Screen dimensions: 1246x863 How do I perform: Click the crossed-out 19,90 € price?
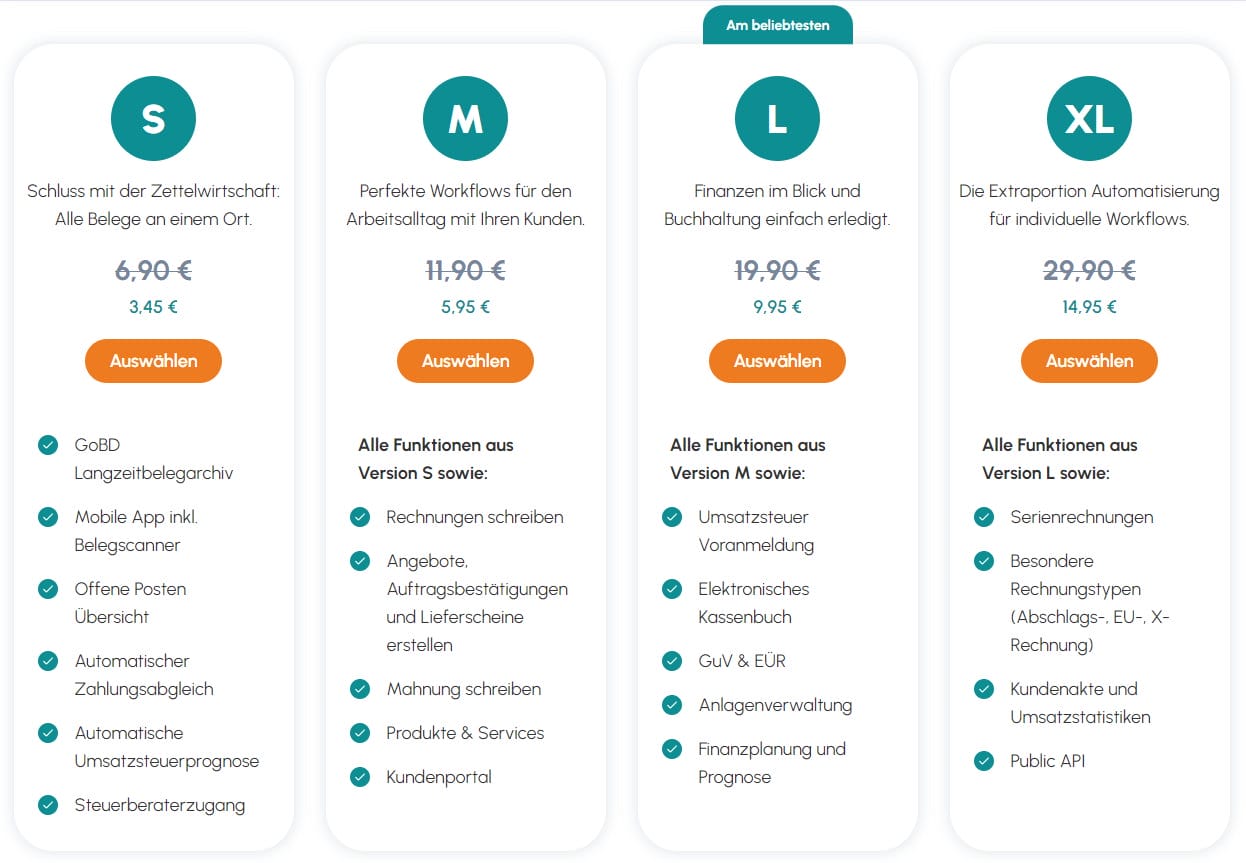pyautogui.click(x=777, y=271)
